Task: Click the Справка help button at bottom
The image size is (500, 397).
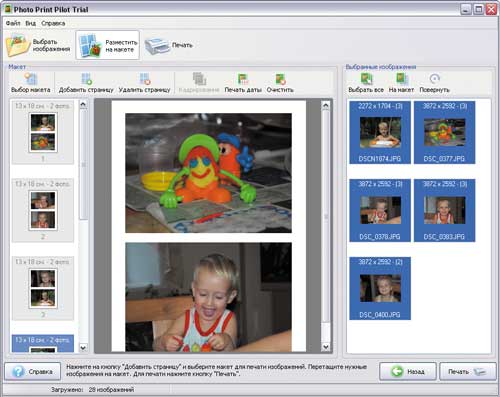Action: pos(32,371)
